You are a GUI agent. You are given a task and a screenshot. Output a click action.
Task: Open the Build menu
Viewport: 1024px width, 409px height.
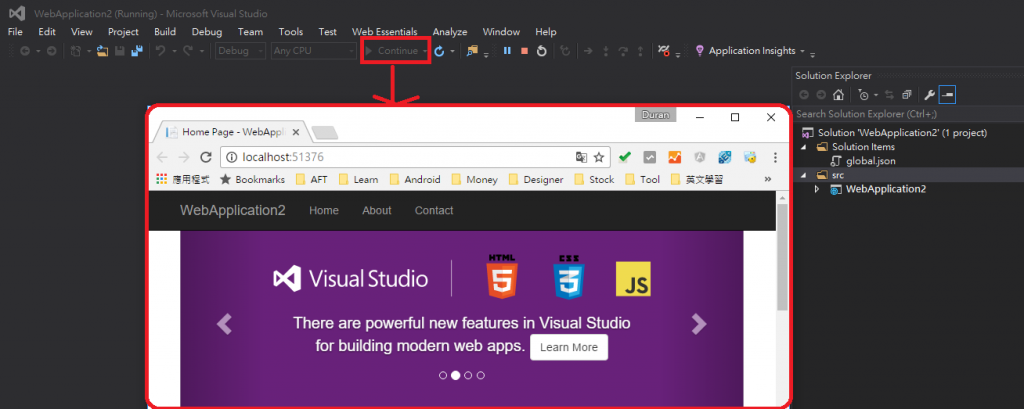165,31
